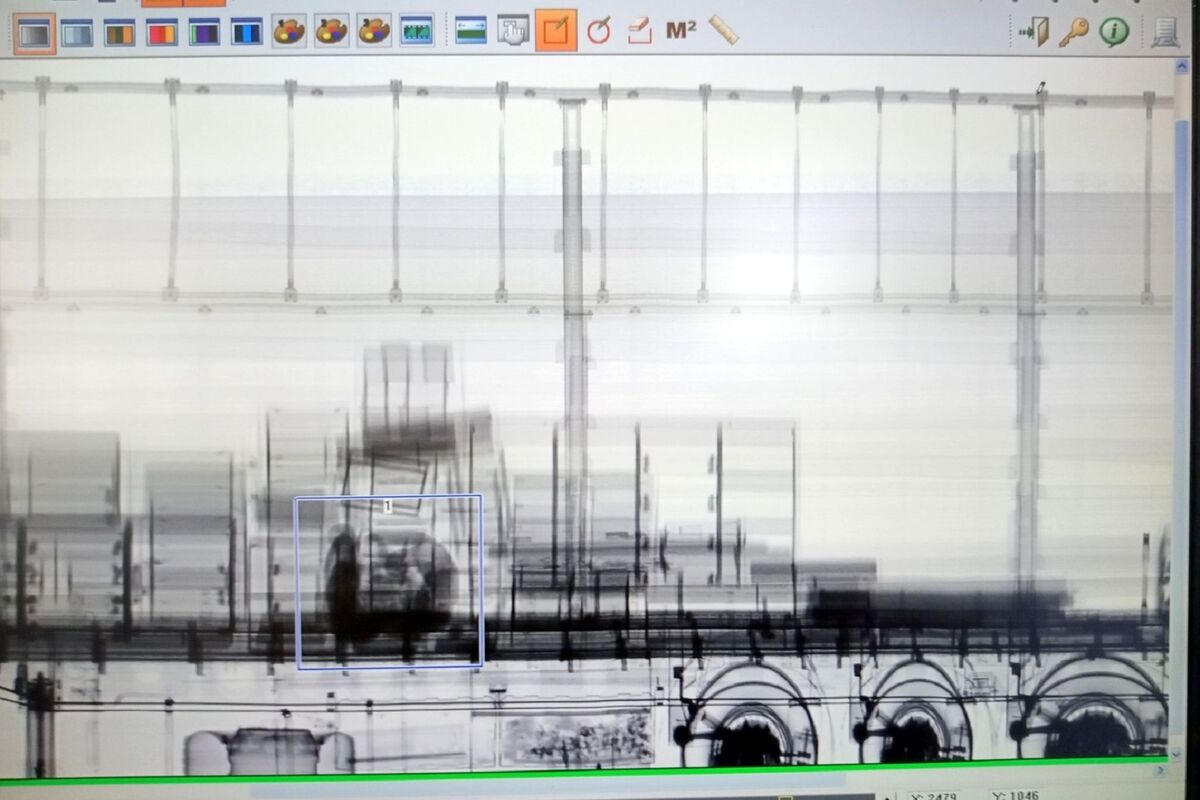Screen dimensions: 1200x800
Task: Click the M² area measurement tool
Action: (680, 32)
